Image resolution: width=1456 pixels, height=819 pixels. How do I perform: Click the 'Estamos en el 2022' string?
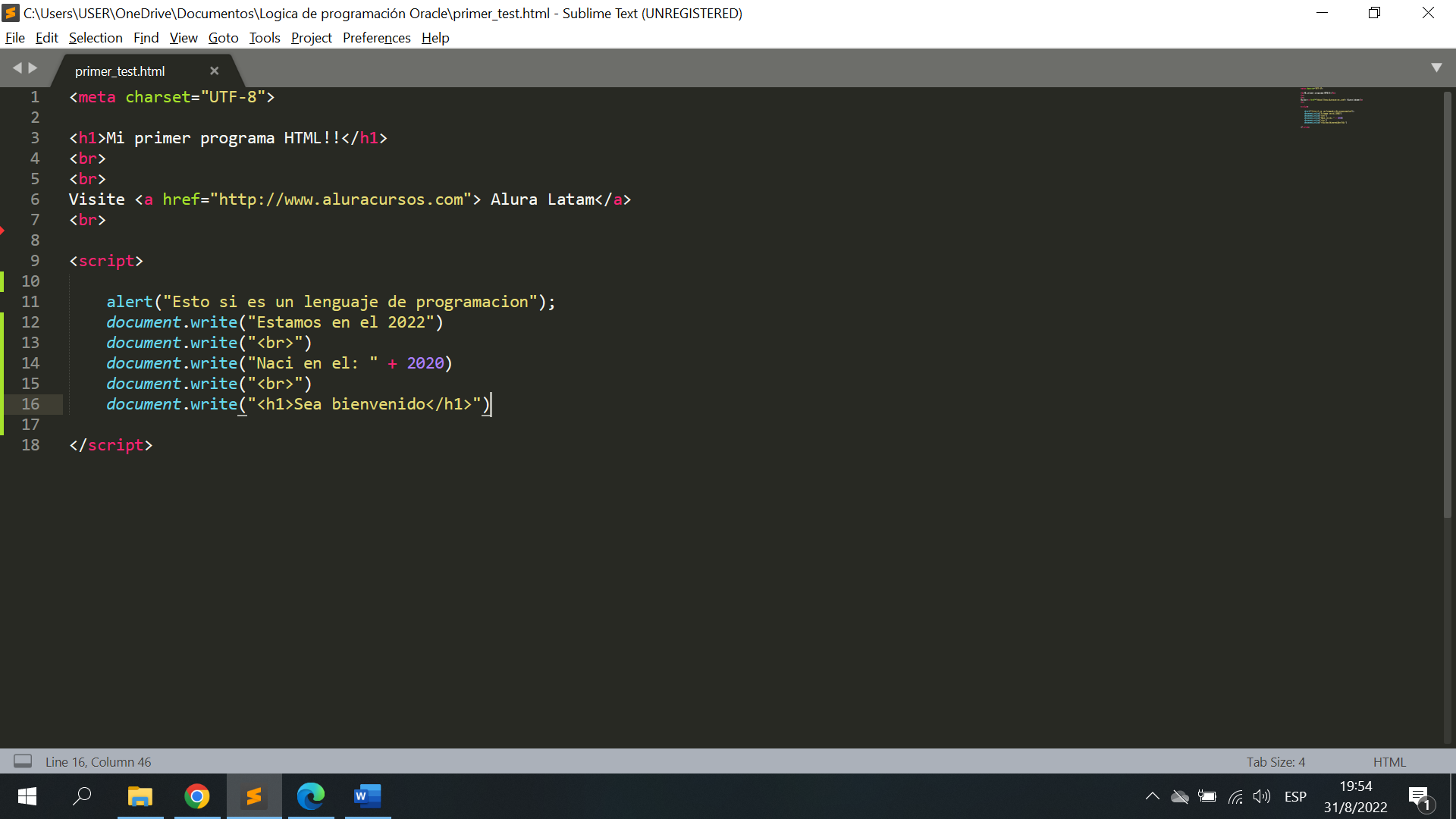point(340,322)
